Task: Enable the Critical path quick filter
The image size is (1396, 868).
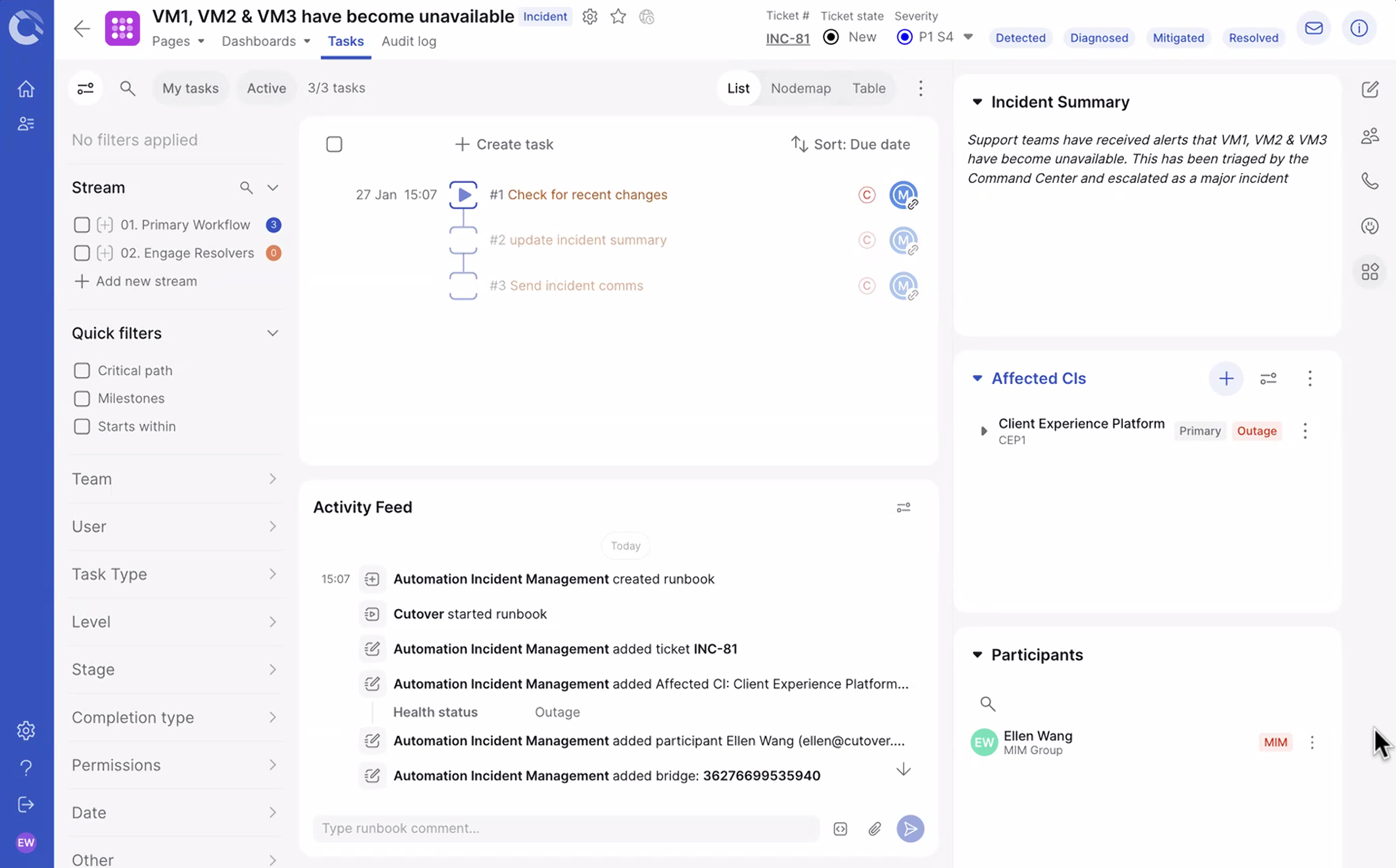Action: (x=81, y=371)
